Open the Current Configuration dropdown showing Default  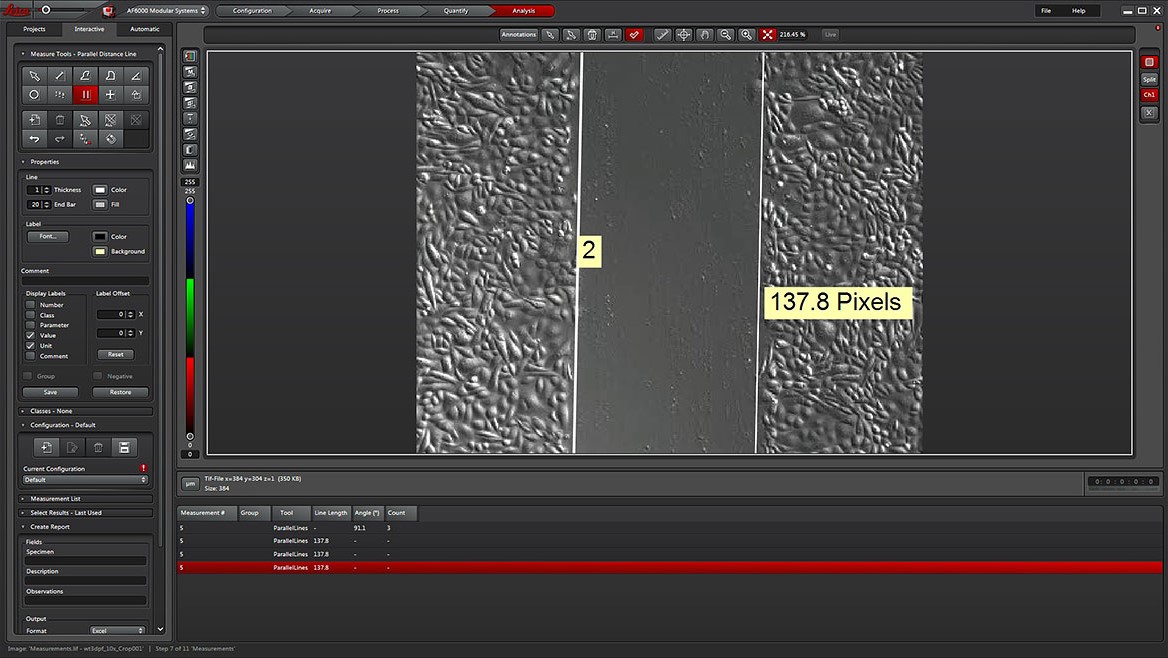pos(85,479)
